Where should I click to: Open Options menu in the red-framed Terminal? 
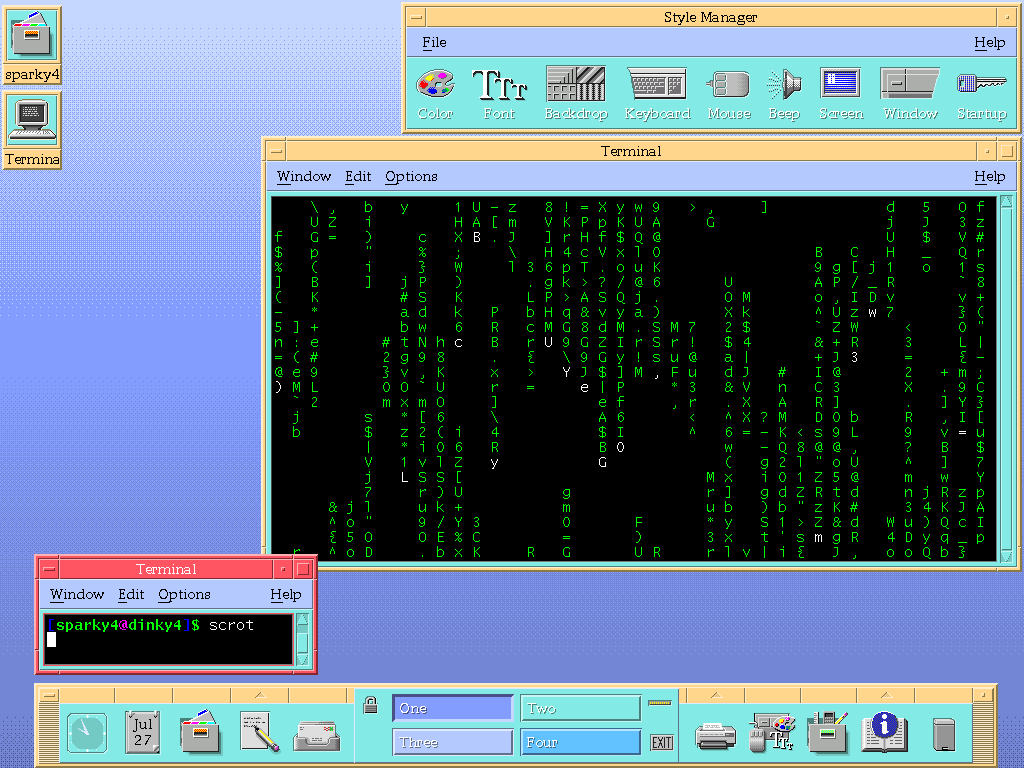(x=184, y=594)
